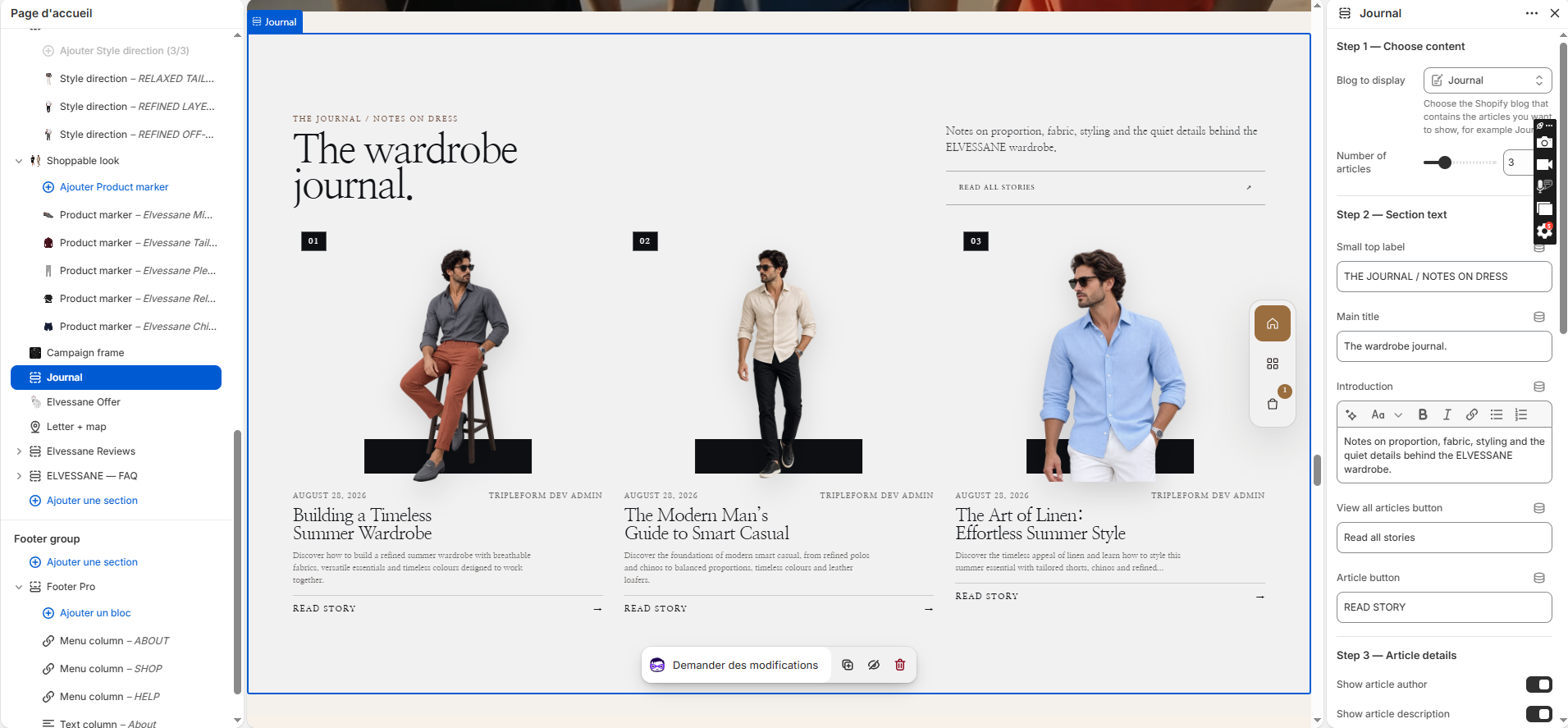
Task: Click the Introduction rich text area
Action: [1444, 456]
